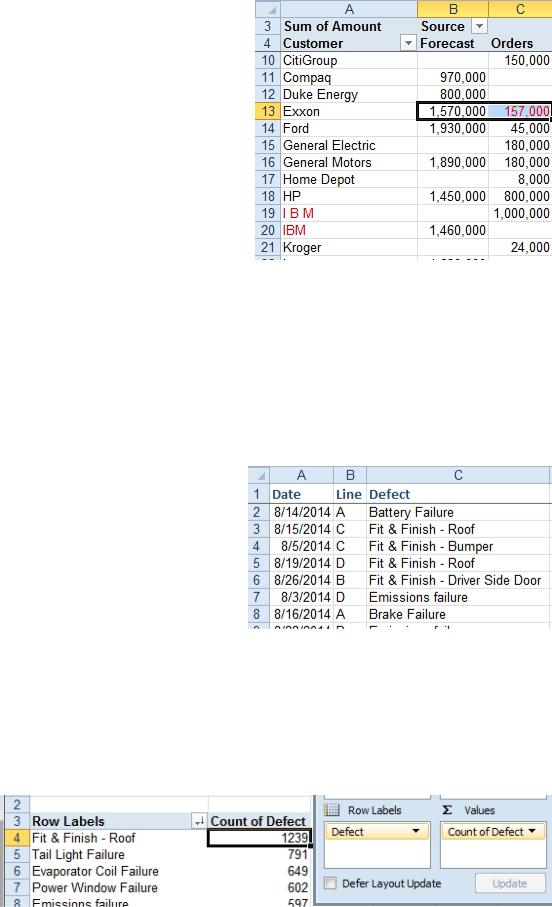Select Home Depot orders value 8,000
The height and width of the screenshot is (907, 552).
[x=520, y=179]
